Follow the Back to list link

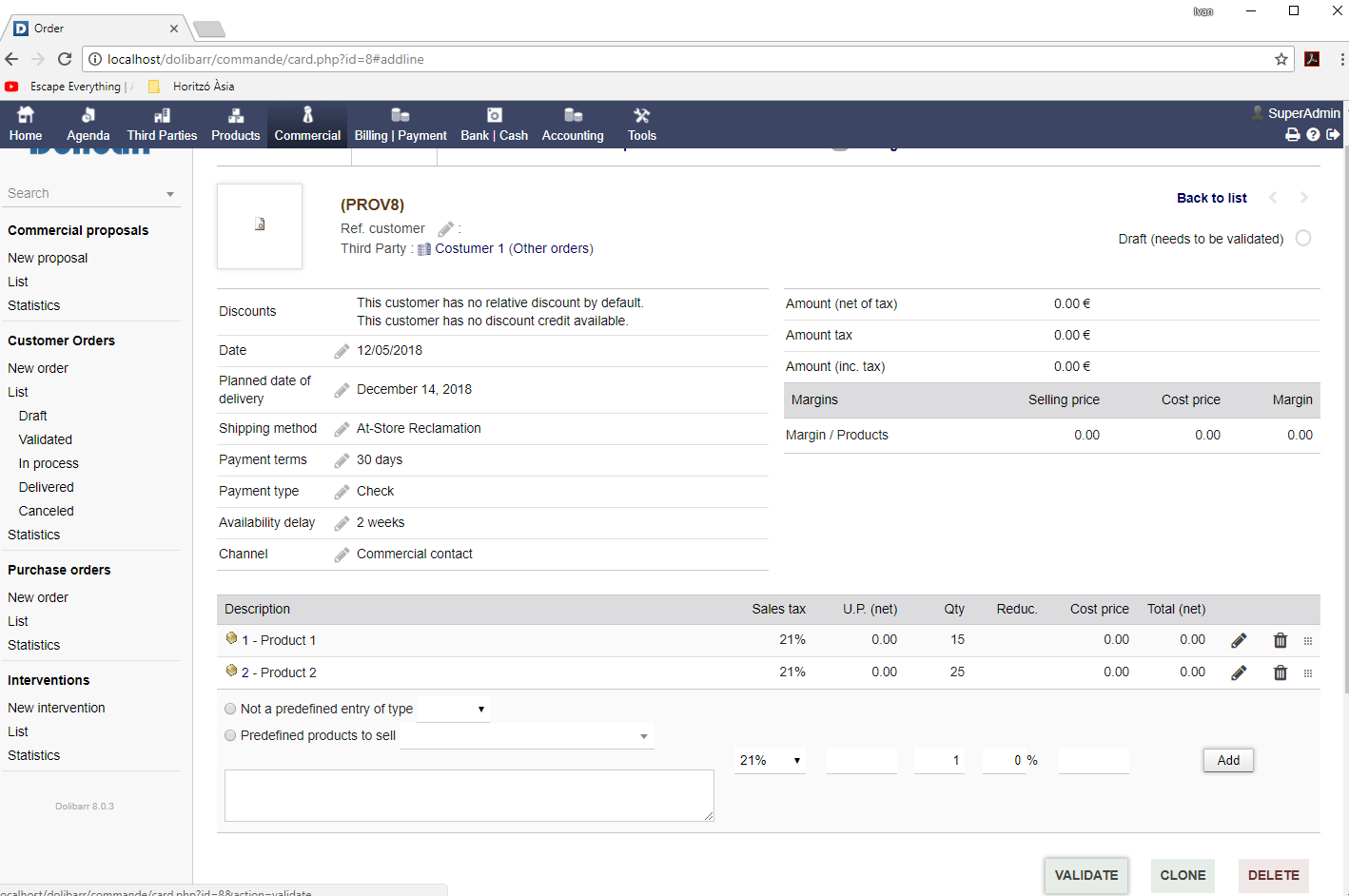[x=1211, y=198]
